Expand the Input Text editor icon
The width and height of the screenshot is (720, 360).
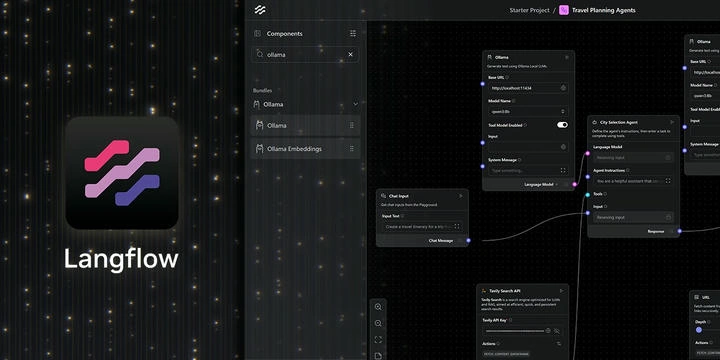click(457, 226)
